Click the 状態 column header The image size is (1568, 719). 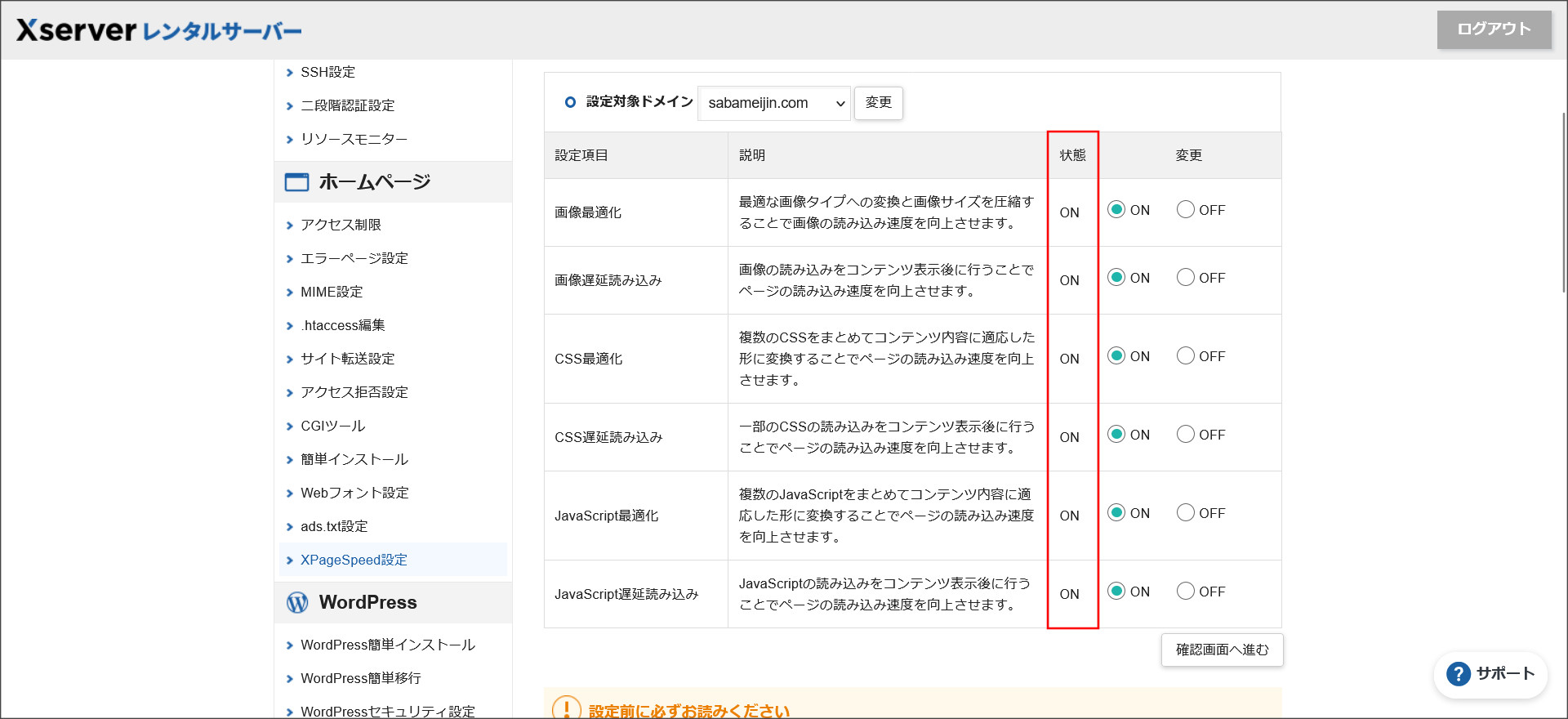(1073, 155)
